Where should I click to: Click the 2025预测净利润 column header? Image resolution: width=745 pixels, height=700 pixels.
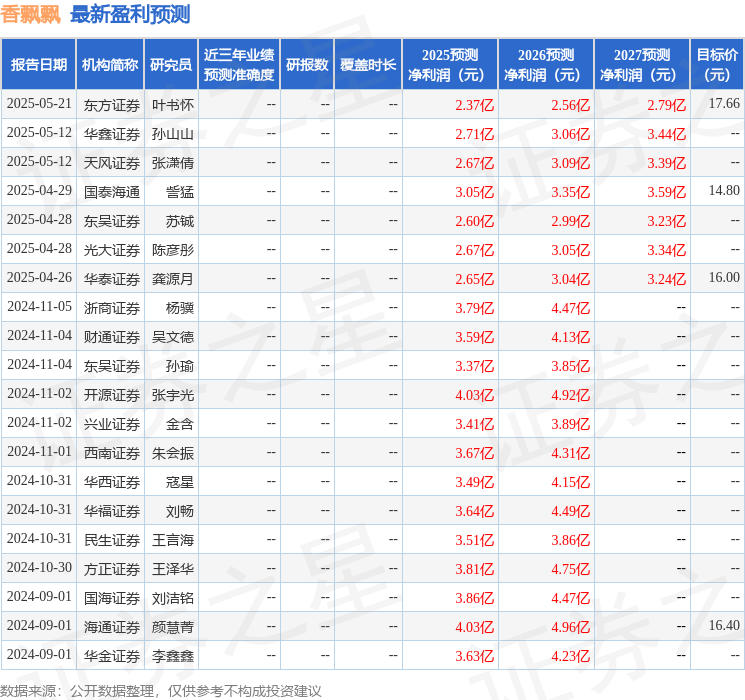(450, 65)
